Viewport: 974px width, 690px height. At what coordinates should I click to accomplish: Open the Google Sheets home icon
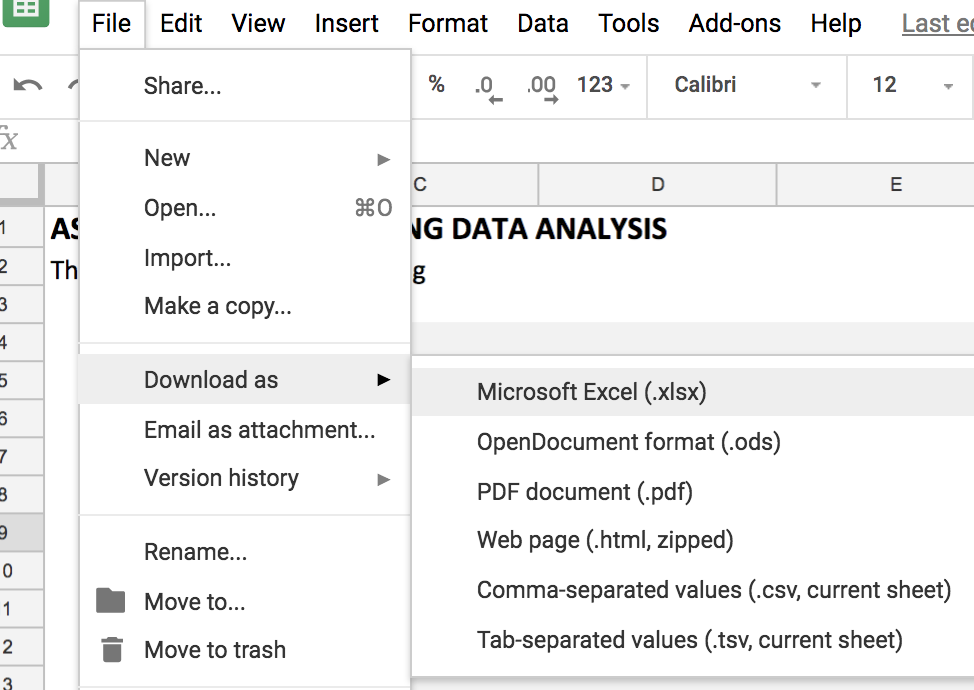tap(25, 11)
